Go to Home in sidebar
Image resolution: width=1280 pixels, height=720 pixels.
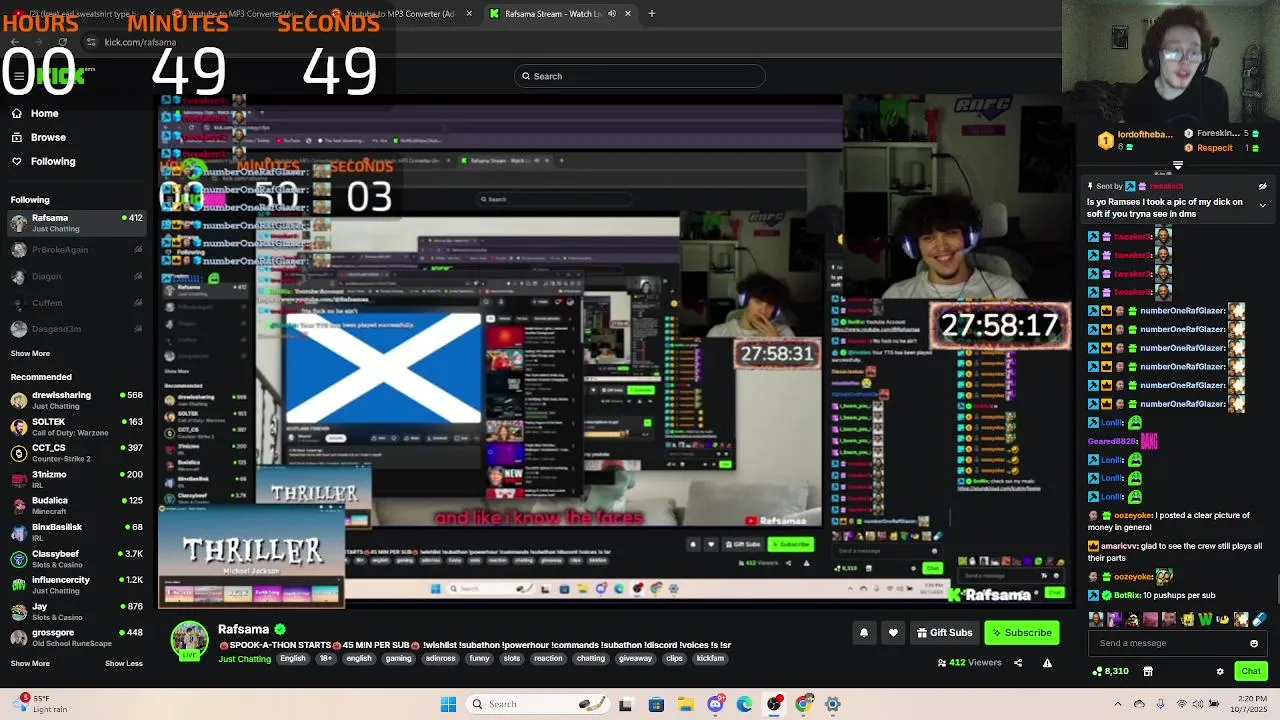(35, 113)
